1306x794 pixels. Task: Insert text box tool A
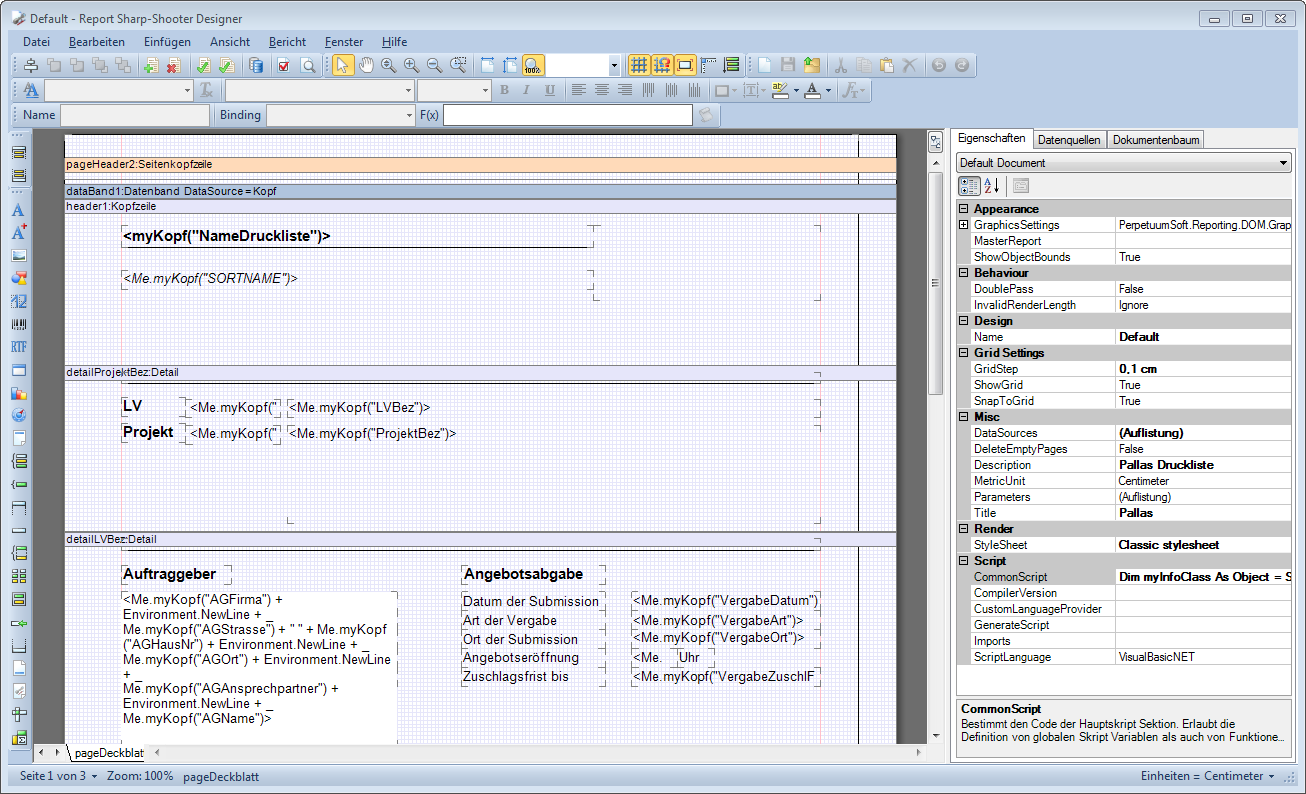(19, 210)
